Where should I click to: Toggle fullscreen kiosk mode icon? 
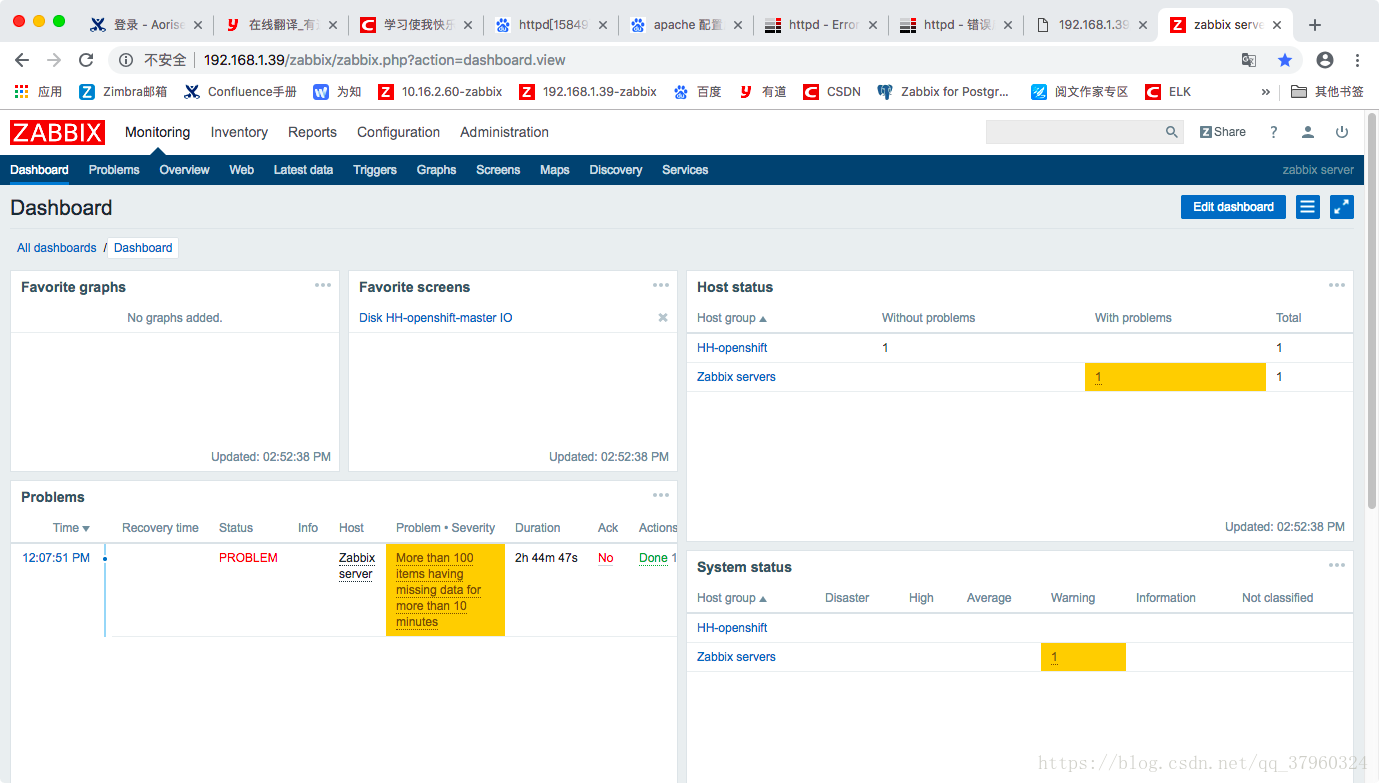[1342, 207]
